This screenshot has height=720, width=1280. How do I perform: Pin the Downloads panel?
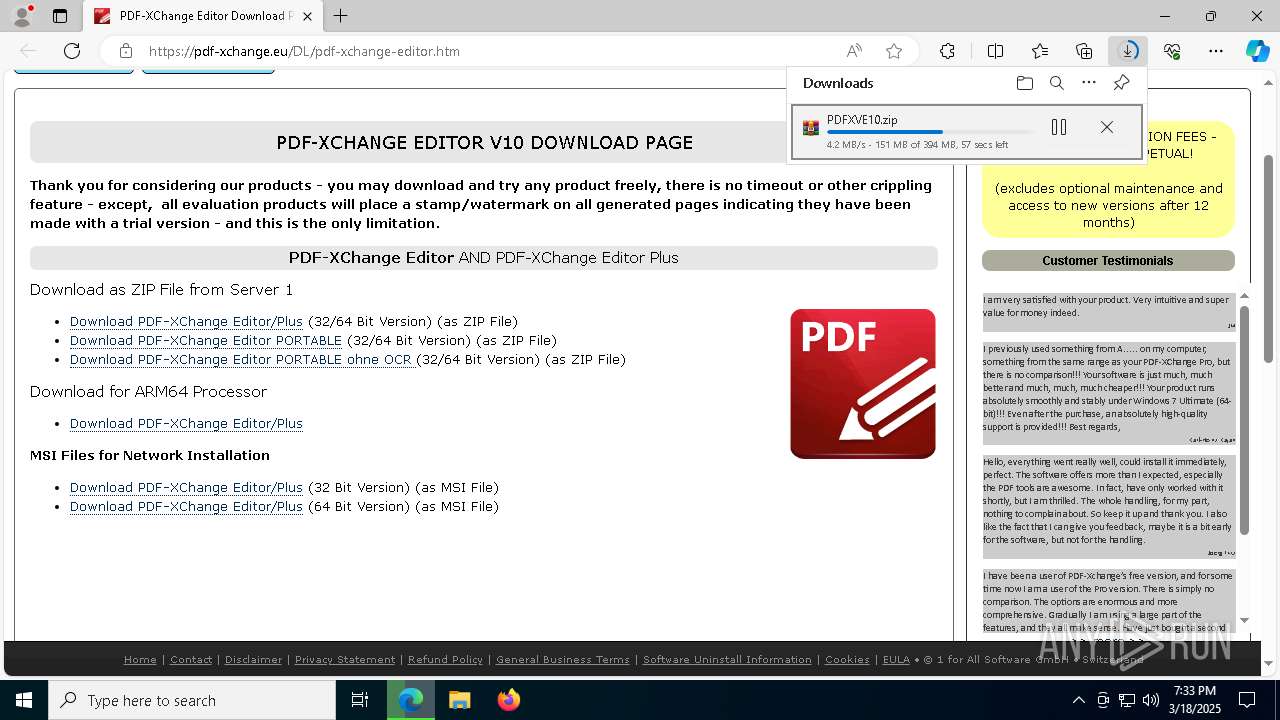coord(1121,83)
